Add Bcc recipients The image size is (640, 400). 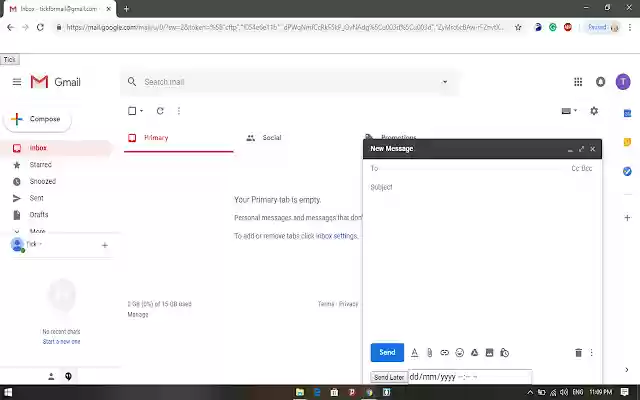pos(587,168)
